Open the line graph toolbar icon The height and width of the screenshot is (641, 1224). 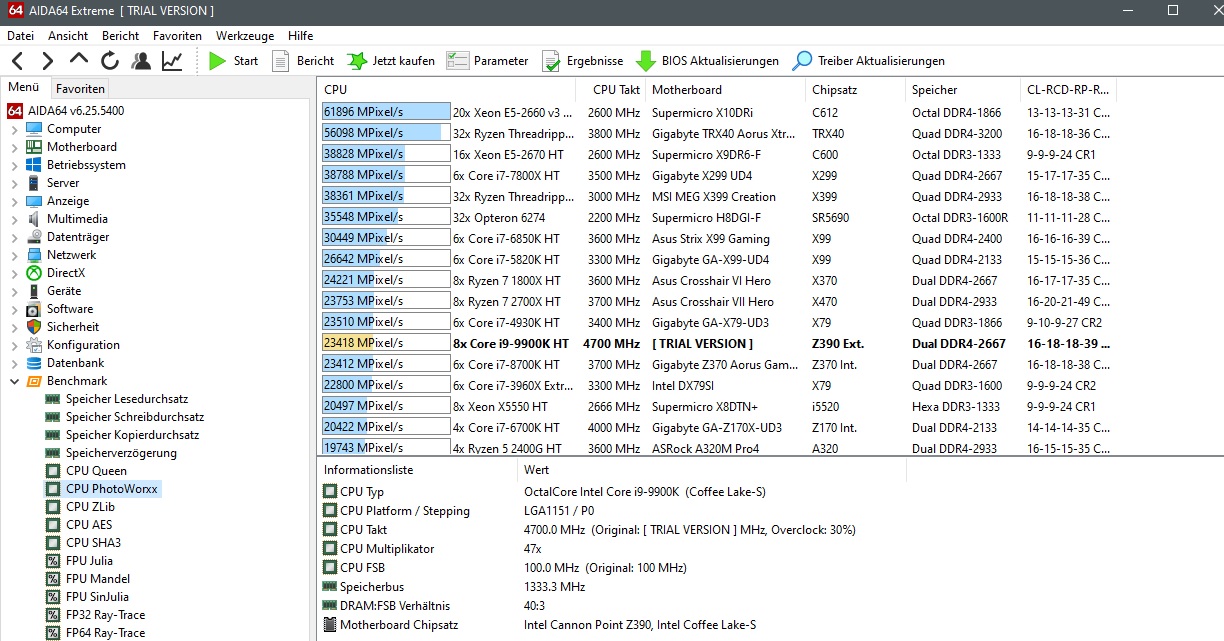coord(172,61)
